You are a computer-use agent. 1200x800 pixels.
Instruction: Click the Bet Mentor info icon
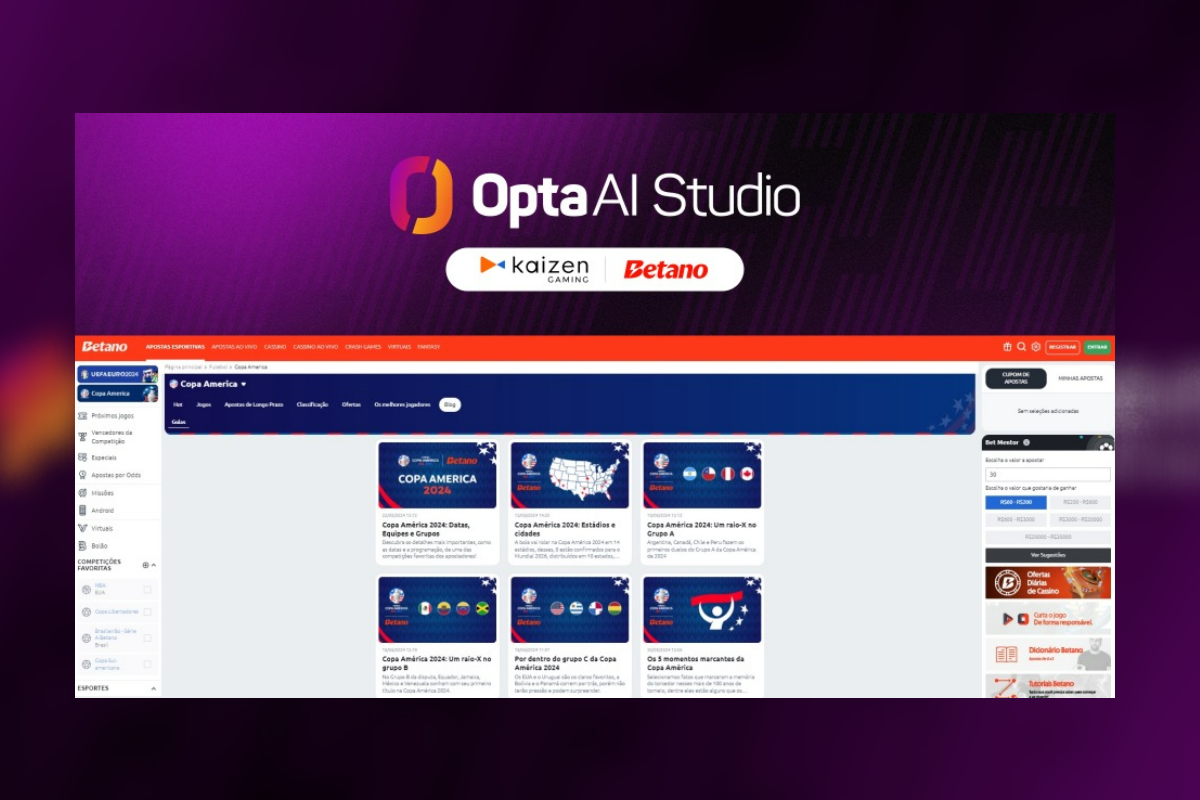tap(1026, 442)
